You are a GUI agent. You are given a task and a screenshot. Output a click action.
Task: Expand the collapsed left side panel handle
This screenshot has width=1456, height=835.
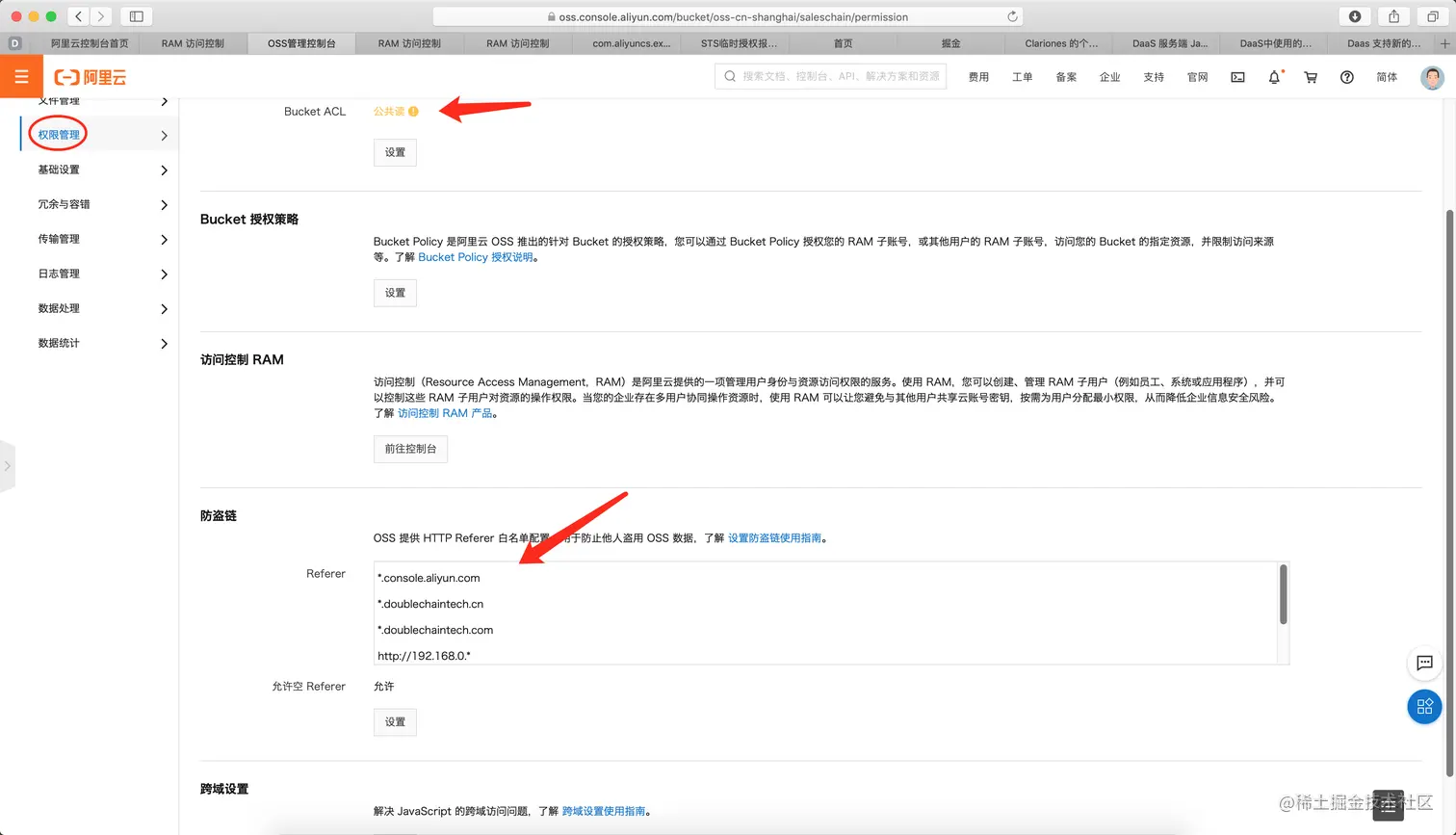pos(8,466)
